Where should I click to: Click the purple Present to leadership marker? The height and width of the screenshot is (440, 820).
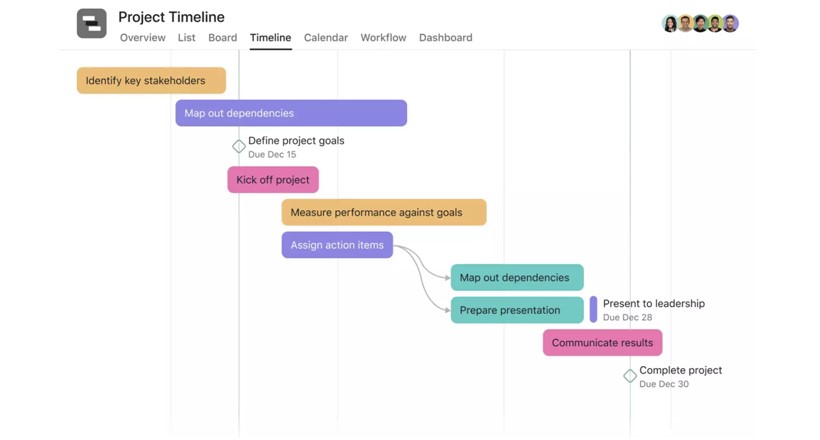[593, 310]
